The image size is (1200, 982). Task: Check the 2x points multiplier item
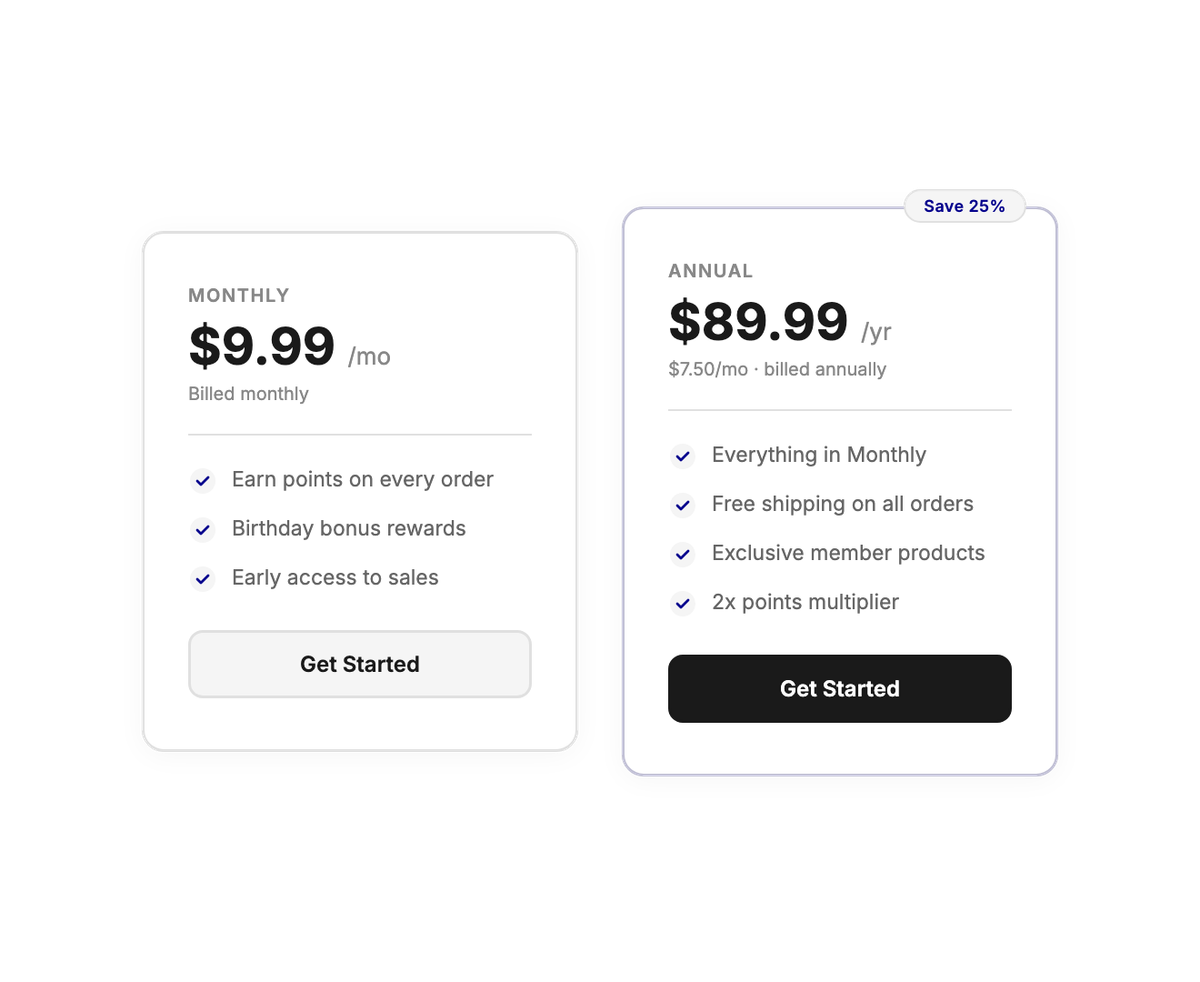point(805,602)
